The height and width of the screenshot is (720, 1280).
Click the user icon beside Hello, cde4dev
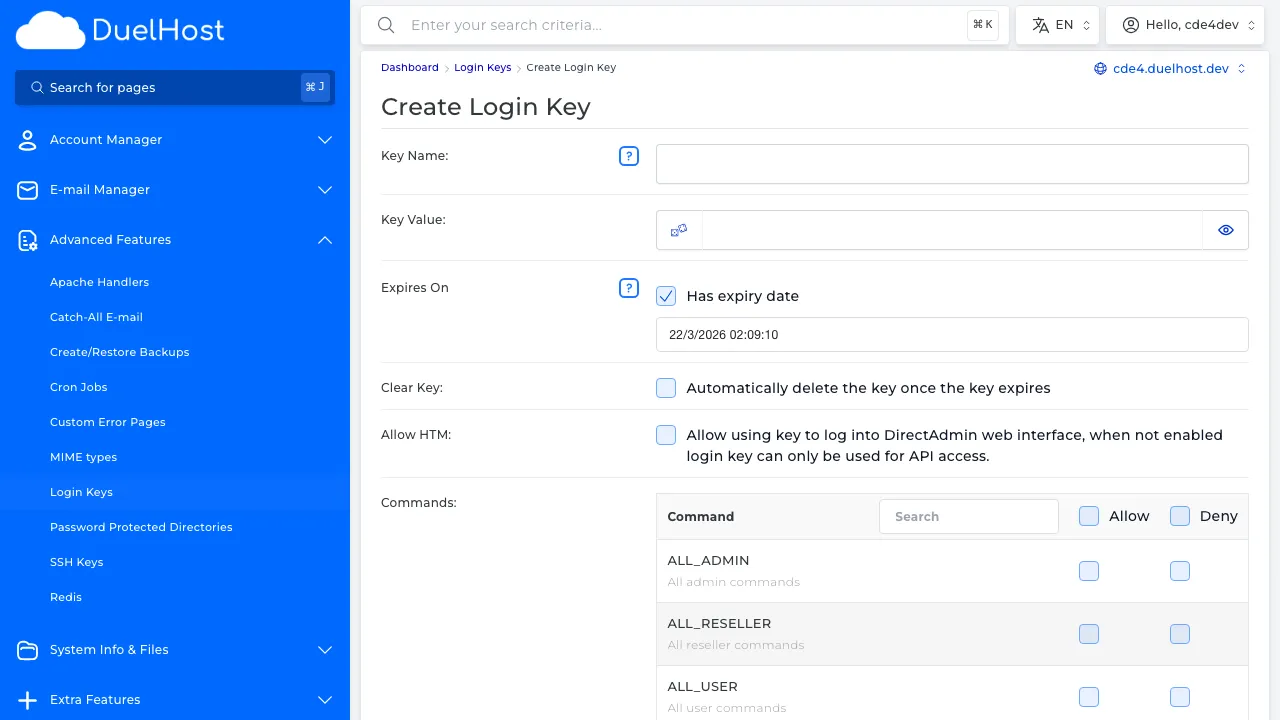1131,24
